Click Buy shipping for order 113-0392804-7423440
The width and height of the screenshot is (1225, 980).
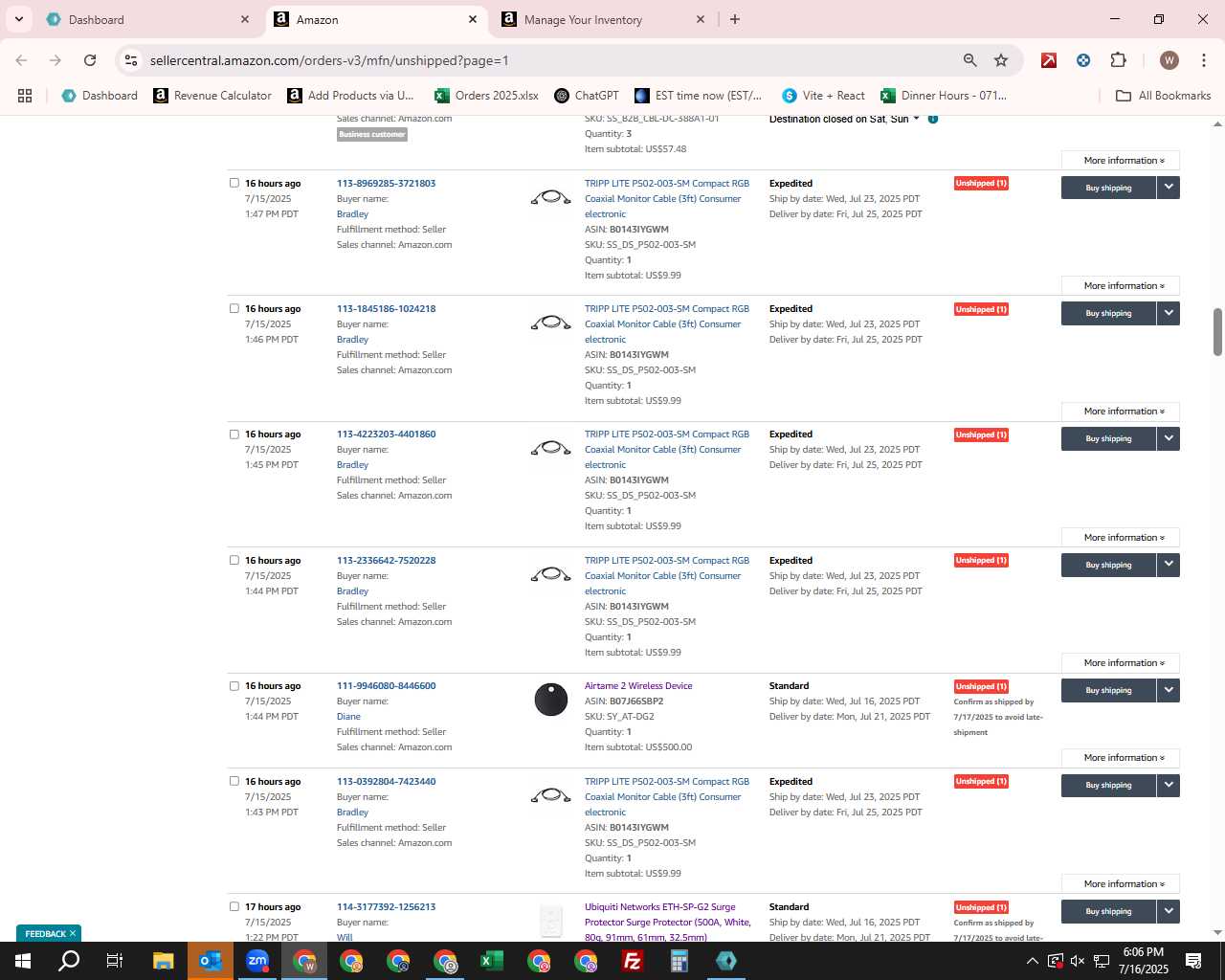tap(1108, 785)
